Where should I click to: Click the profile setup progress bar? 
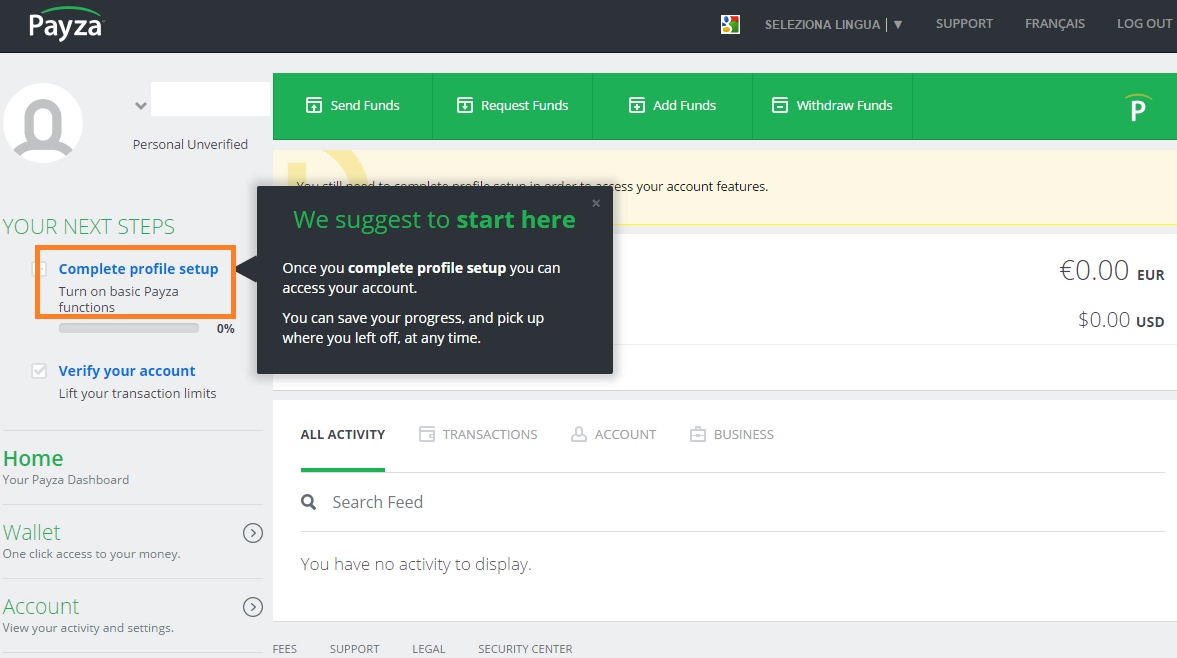(x=128, y=328)
